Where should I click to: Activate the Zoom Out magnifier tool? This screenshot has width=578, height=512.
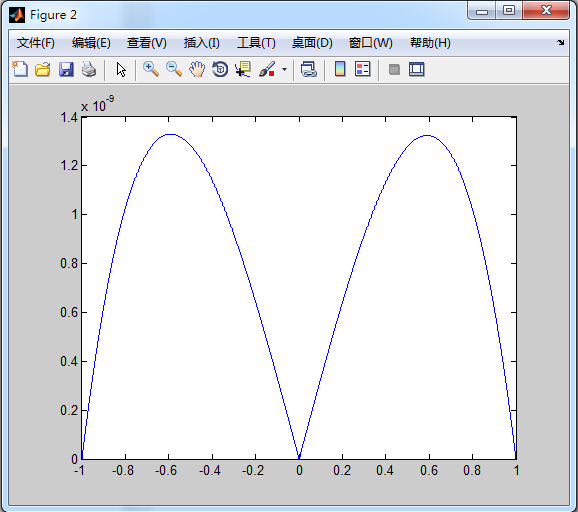(174, 69)
